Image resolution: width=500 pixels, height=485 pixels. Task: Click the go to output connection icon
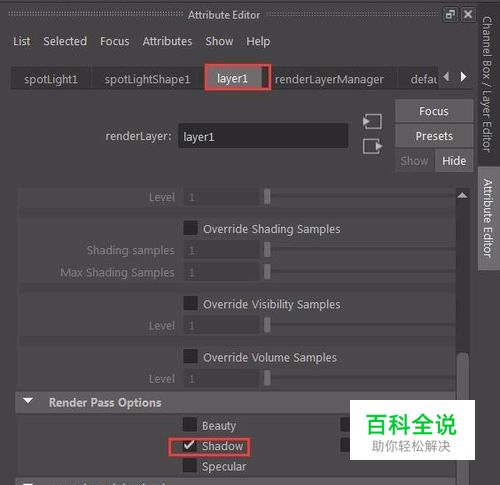(x=372, y=146)
